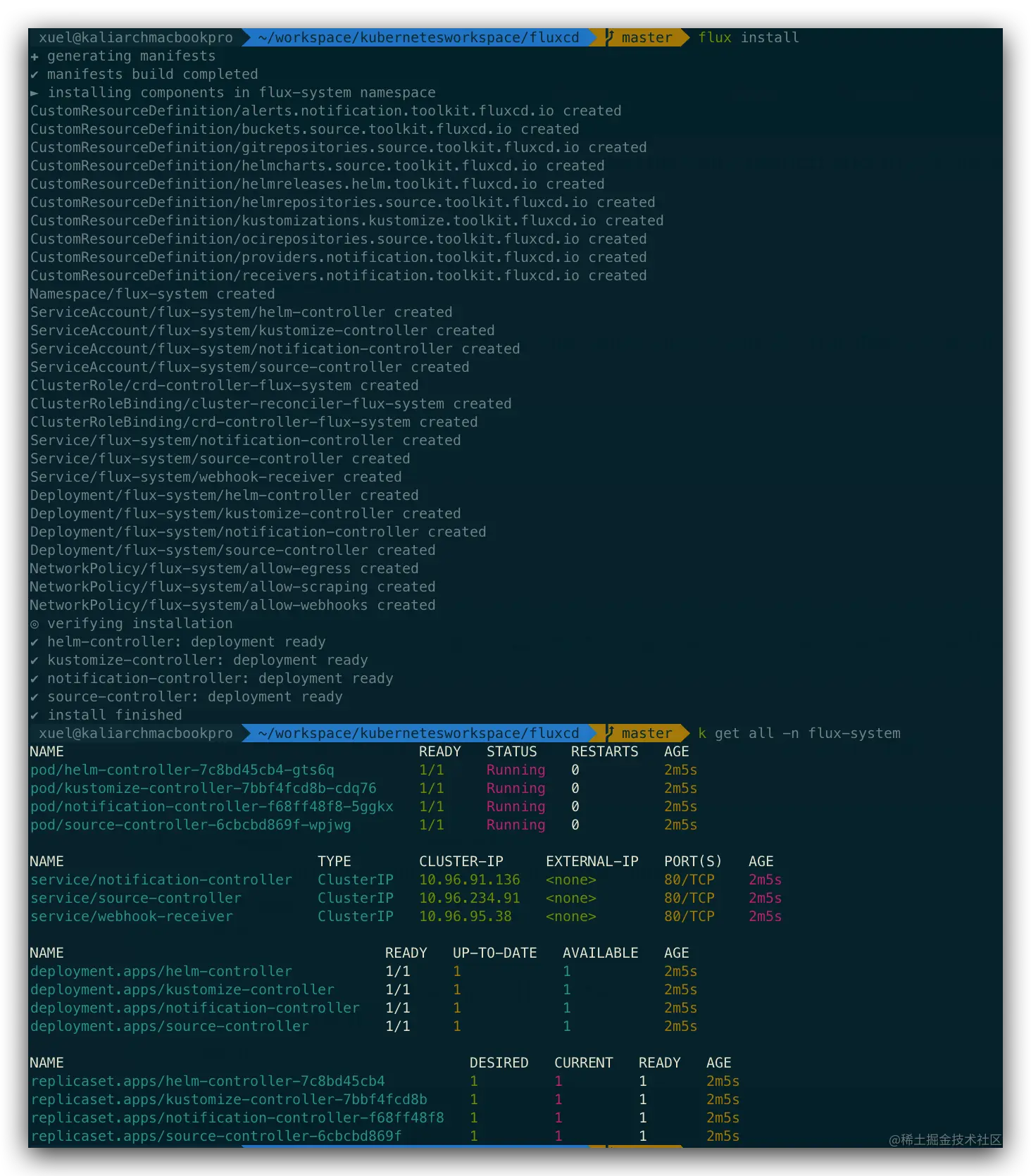Click the 'xuel@kaliarchmacbookpro' username in the top prompt
Viewport: 1031px width, 1176px height.
pyautogui.click(x=136, y=37)
